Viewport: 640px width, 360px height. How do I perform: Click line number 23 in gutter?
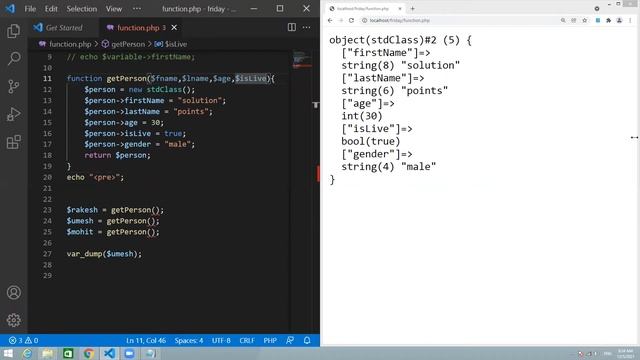(x=47, y=210)
